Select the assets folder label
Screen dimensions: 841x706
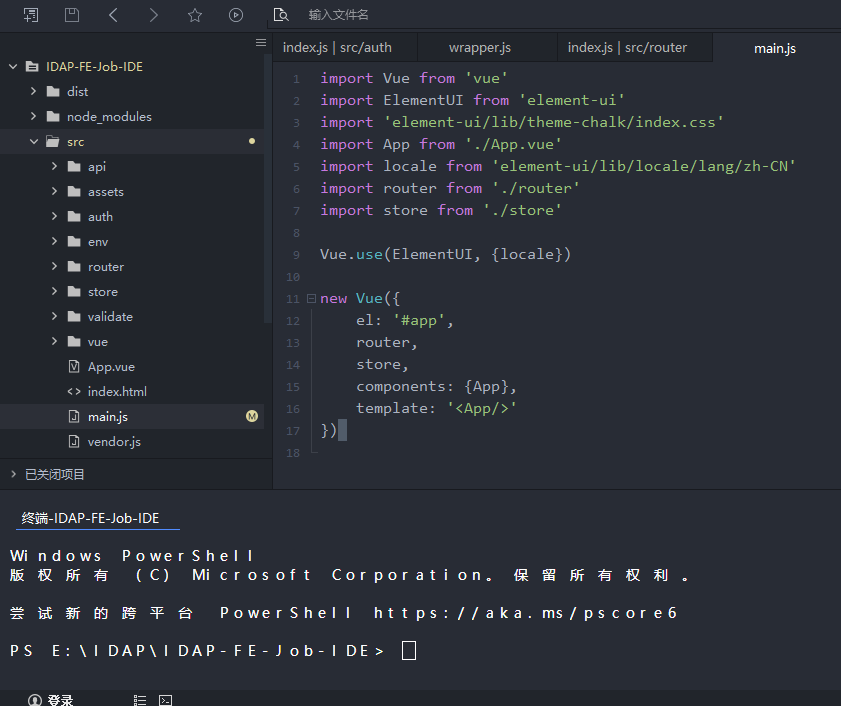[106, 192]
